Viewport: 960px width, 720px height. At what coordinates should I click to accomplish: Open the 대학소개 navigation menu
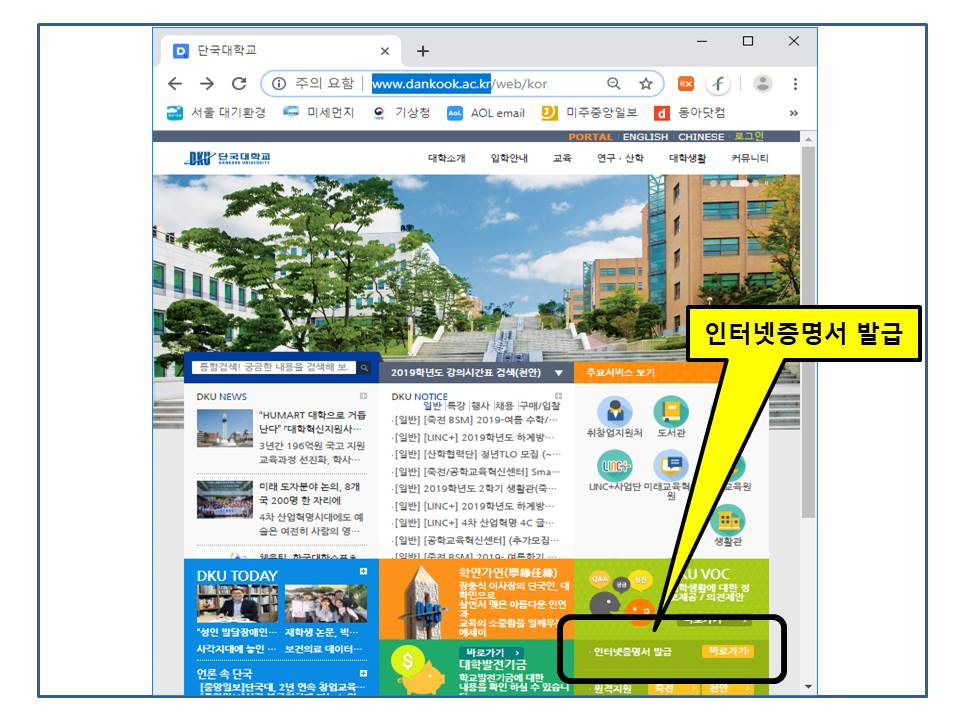447,159
